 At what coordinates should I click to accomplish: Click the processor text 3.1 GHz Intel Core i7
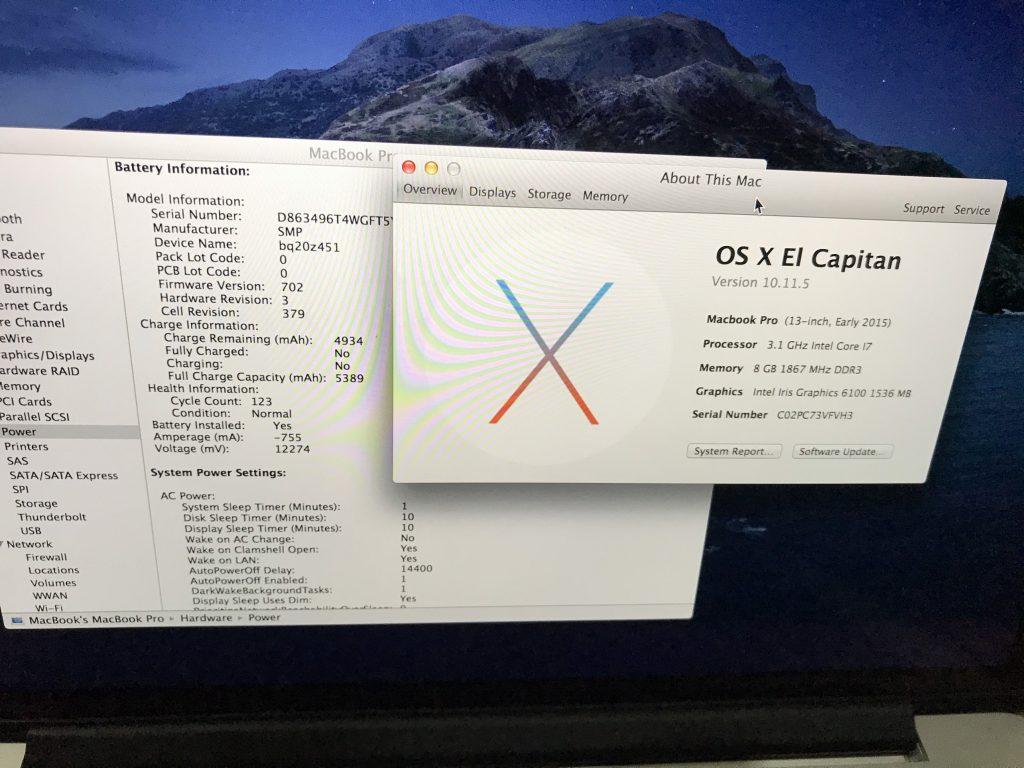[819, 346]
